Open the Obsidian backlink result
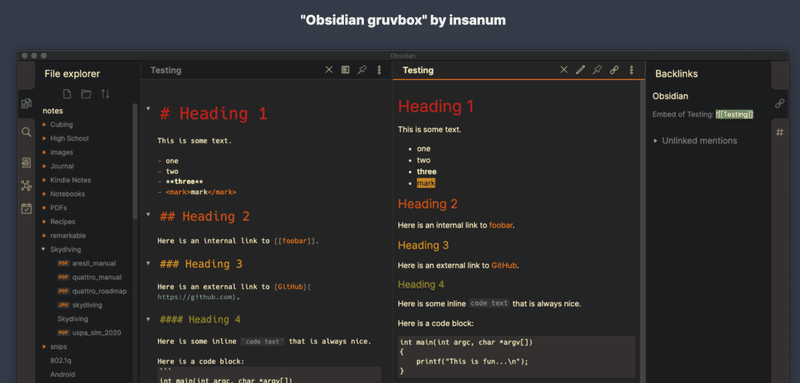800x383 pixels. pyautogui.click(x=670, y=96)
